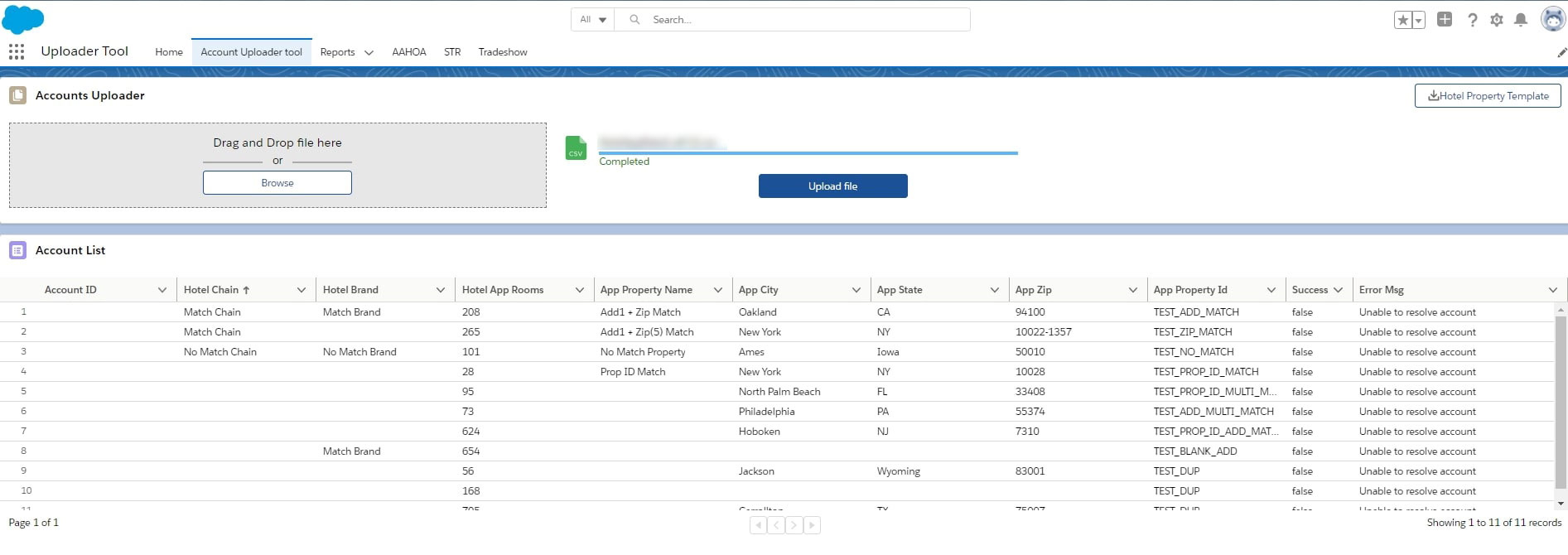
Task: Select the TEST_ADD_MATCH property id cell
Action: click(x=1196, y=312)
